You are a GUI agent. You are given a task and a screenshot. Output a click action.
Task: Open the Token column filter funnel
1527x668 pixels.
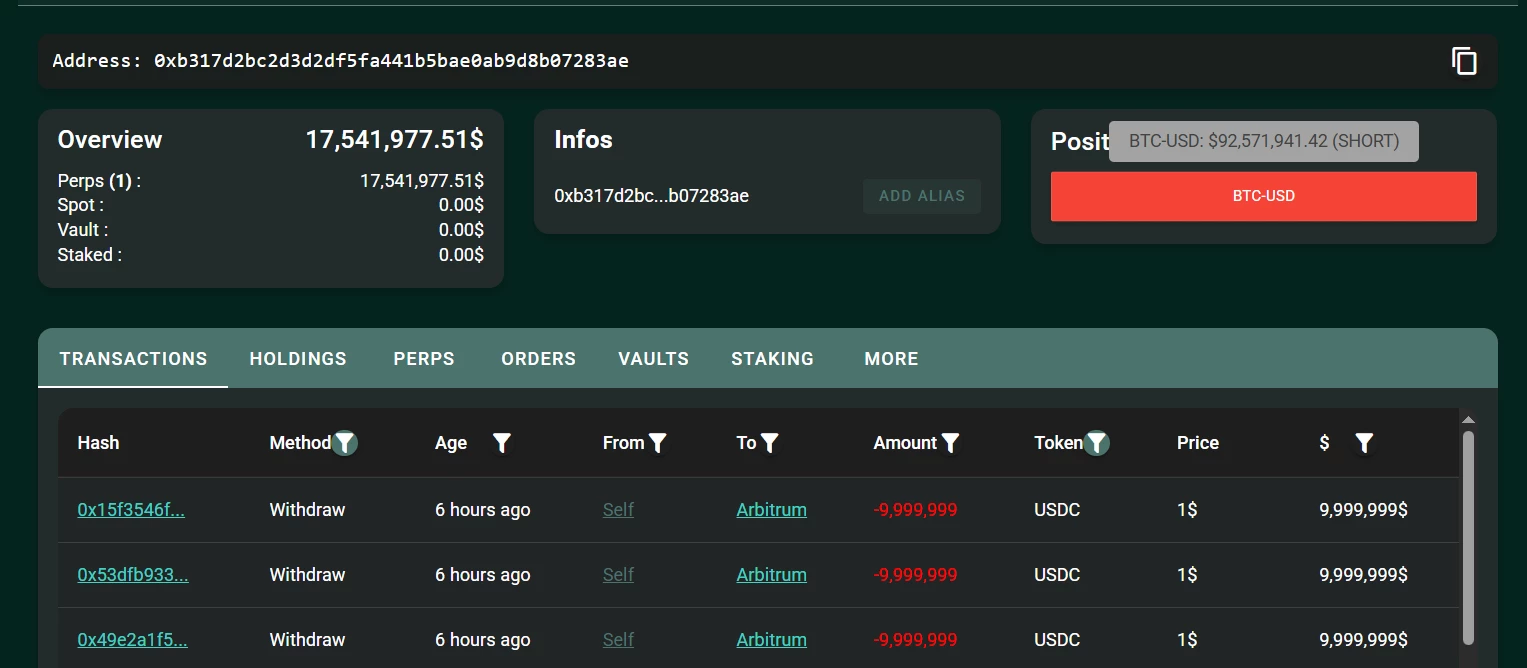point(1097,442)
